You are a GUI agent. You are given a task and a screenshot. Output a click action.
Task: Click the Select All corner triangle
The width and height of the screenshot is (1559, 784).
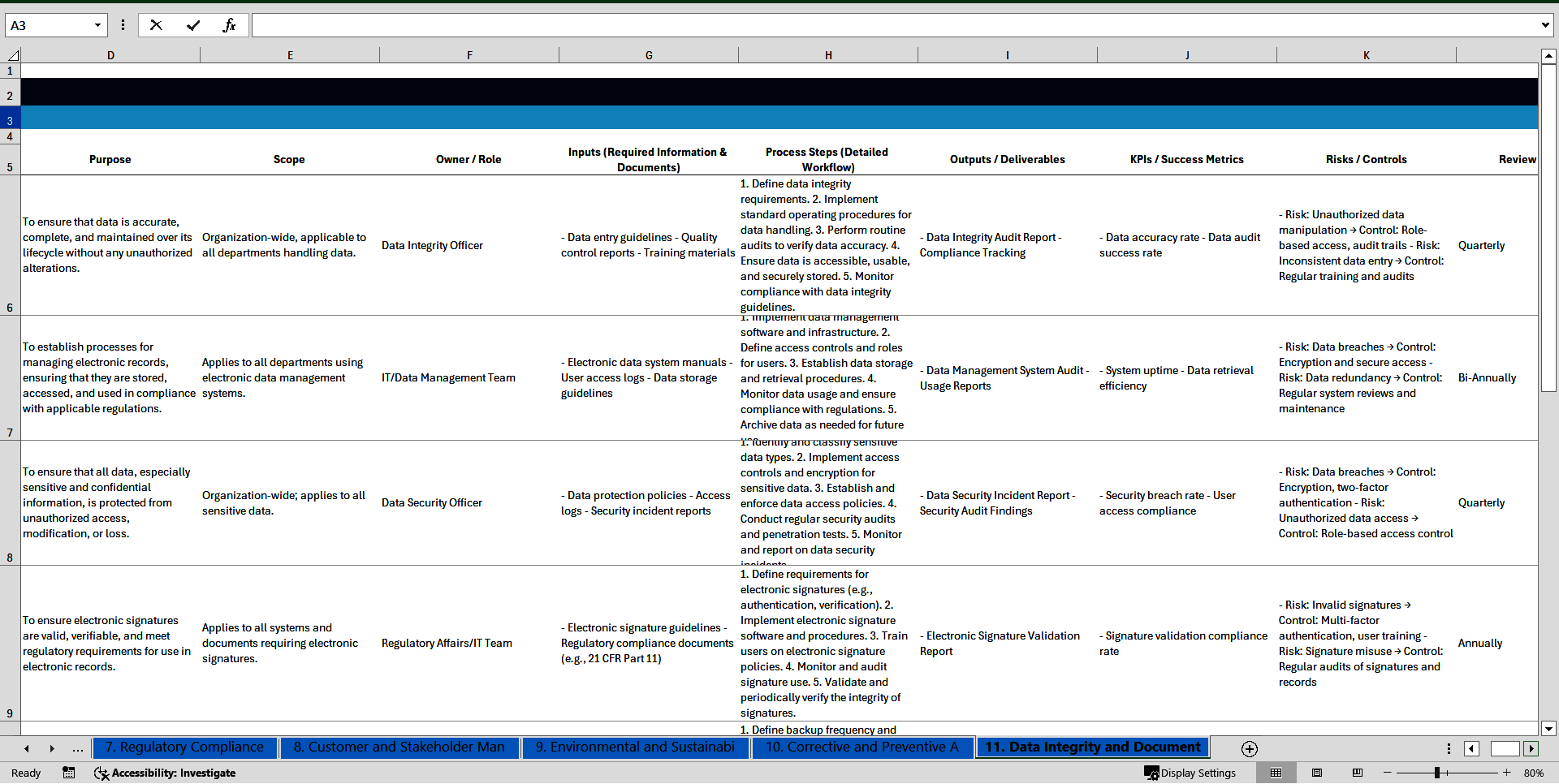[x=13, y=55]
